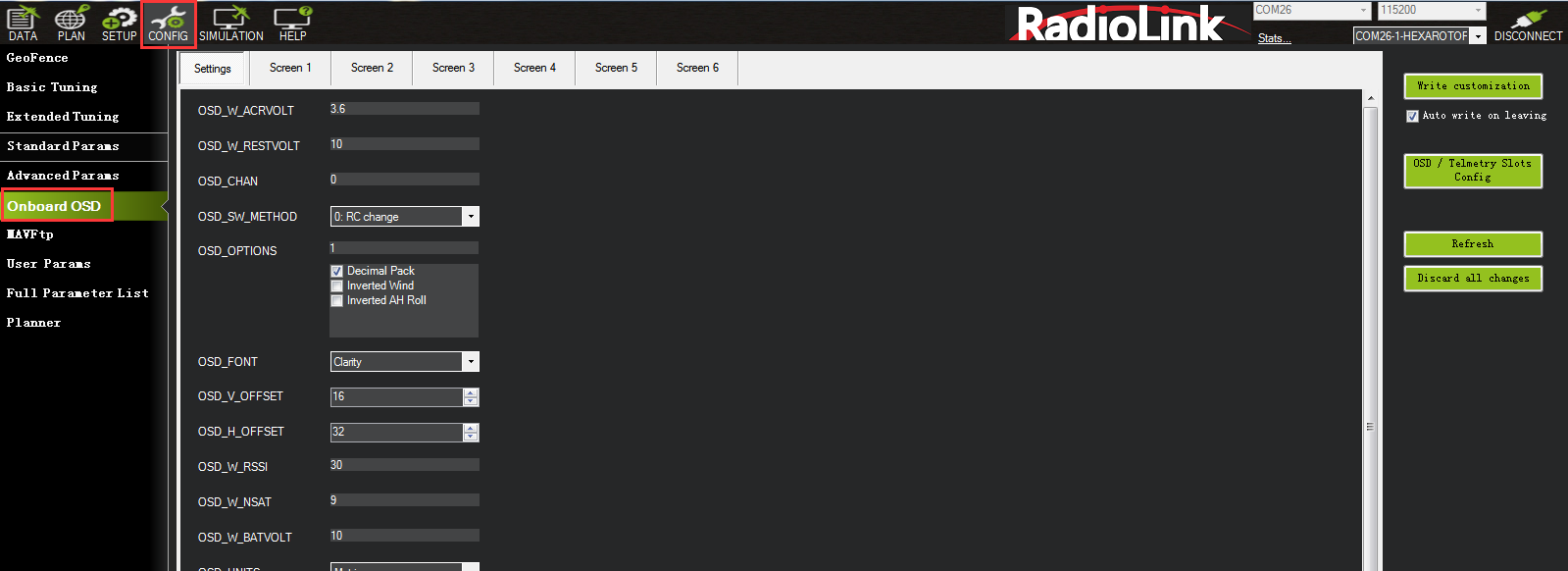Enable the Inverted Wind checkbox
The height and width of the screenshot is (571, 1568).
coord(337,286)
